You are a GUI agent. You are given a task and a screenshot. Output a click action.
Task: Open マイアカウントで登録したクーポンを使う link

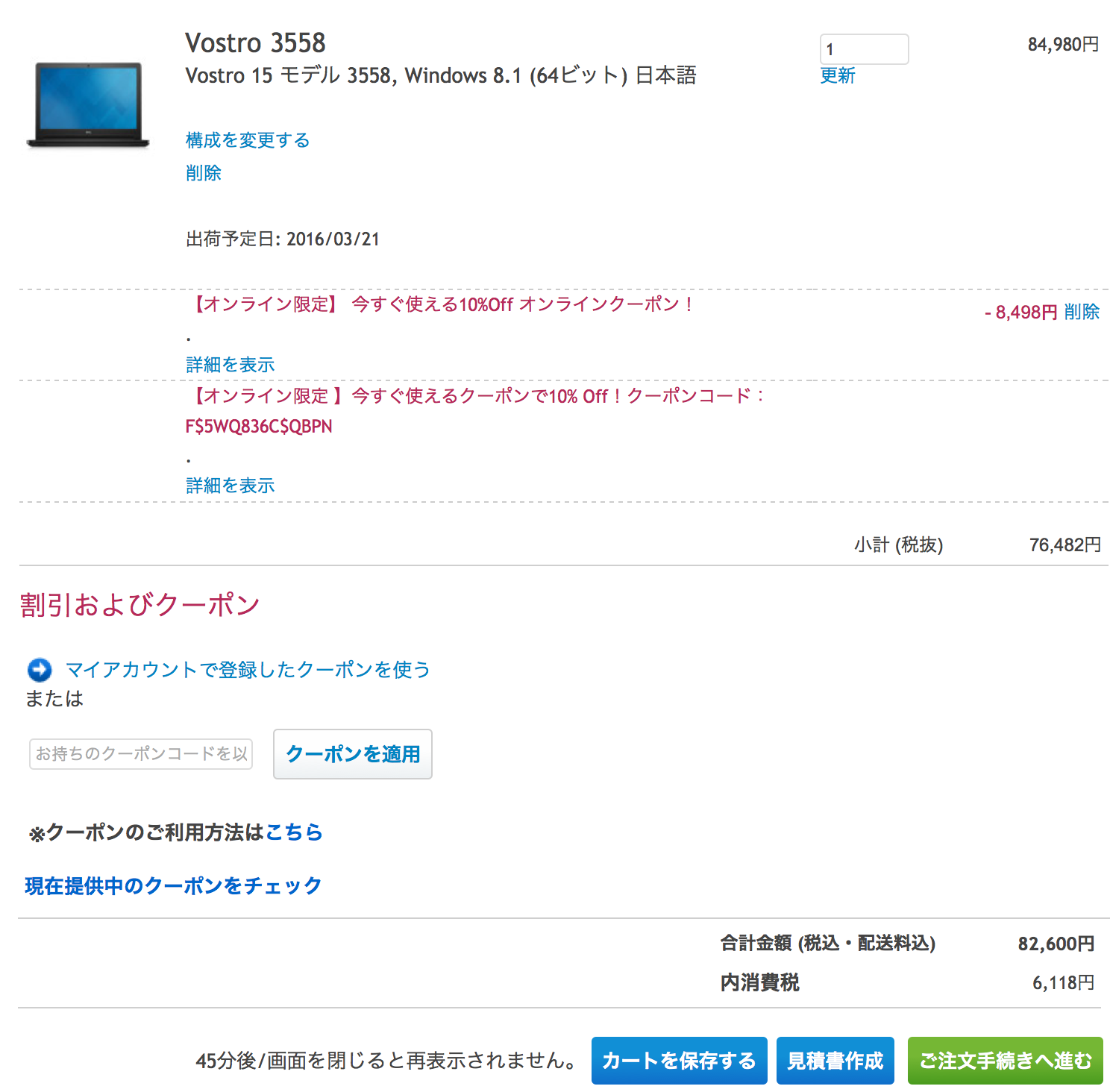[x=248, y=670]
